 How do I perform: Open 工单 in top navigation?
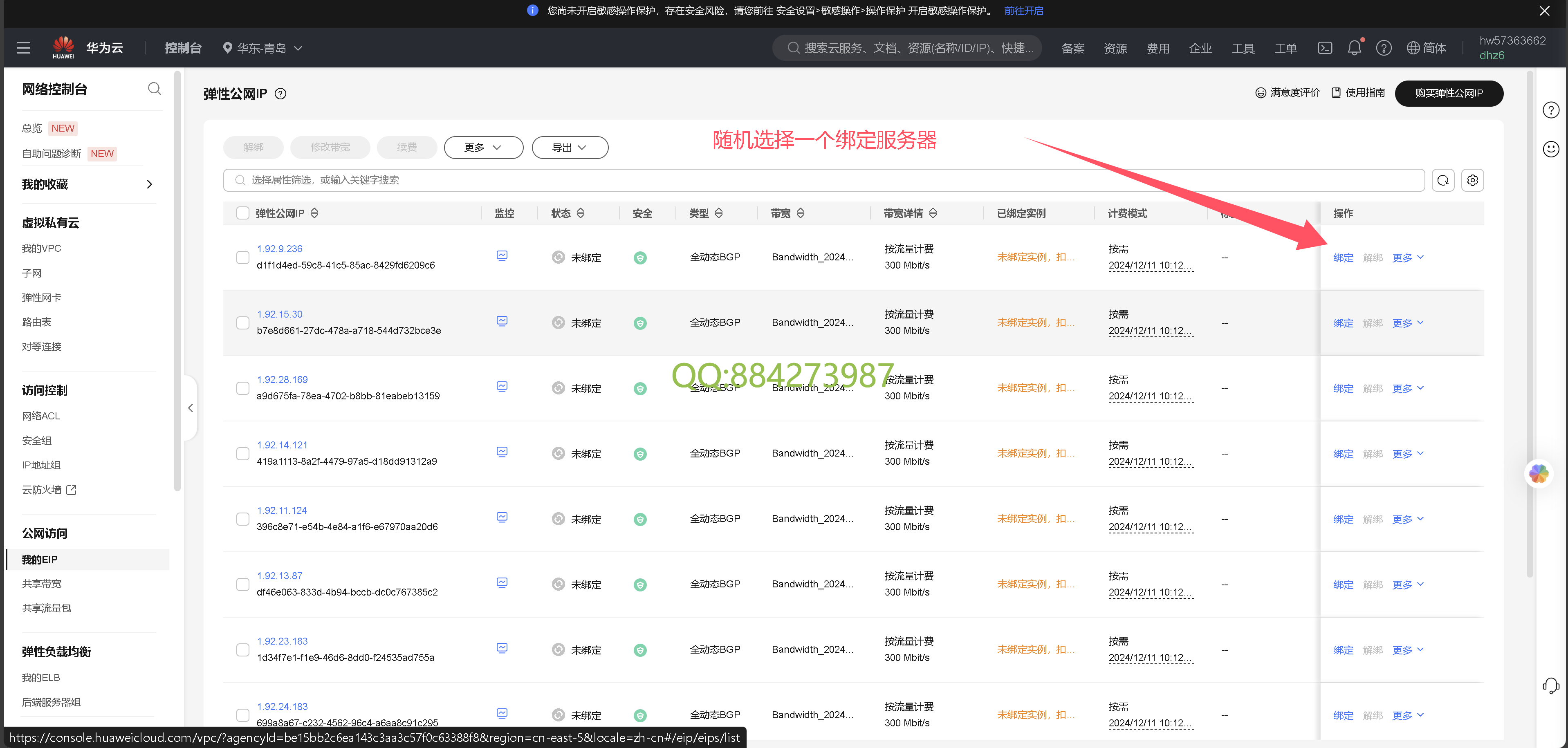(1285, 48)
